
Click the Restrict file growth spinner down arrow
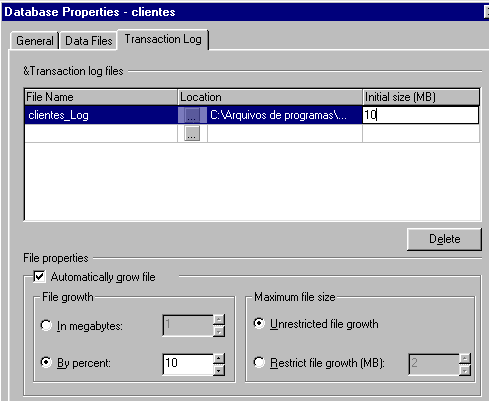[465, 370]
